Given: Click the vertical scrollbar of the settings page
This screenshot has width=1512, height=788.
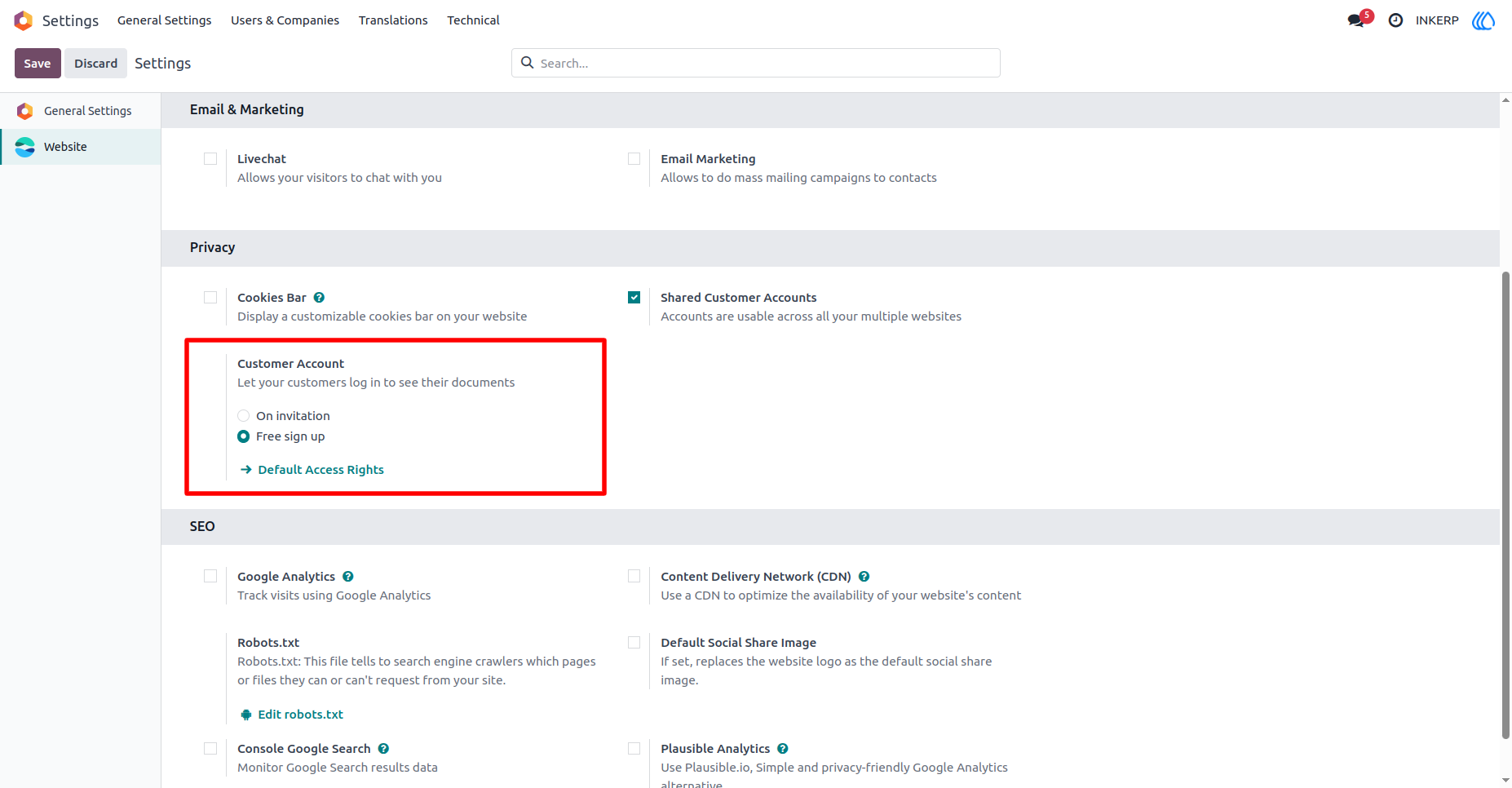Looking at the screenshot, I should click(1505, 506).
